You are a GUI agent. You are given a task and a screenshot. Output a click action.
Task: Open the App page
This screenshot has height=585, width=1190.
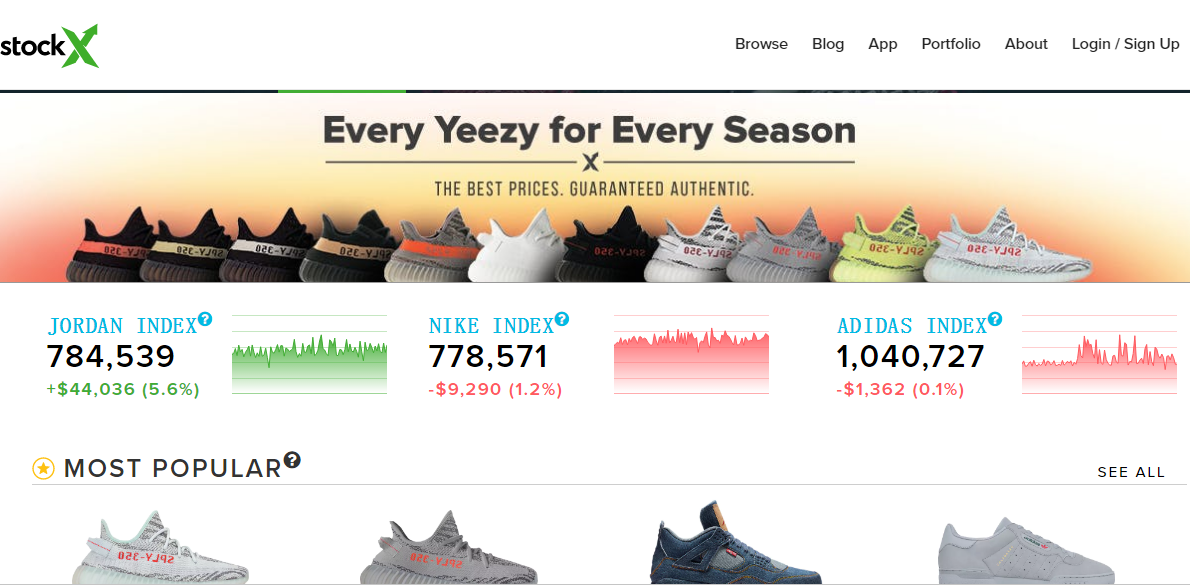pyautogui.click(x=882, y=44)
